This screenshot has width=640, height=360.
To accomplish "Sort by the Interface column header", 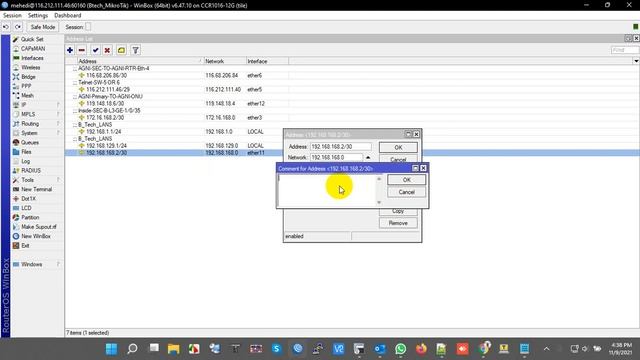I will [x=267, y=61].
